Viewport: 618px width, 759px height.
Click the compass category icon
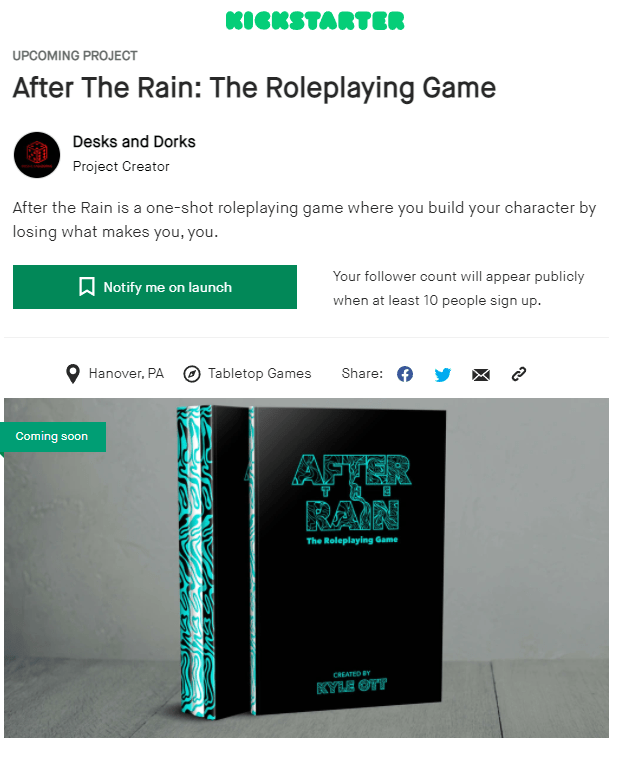[192, 374]
